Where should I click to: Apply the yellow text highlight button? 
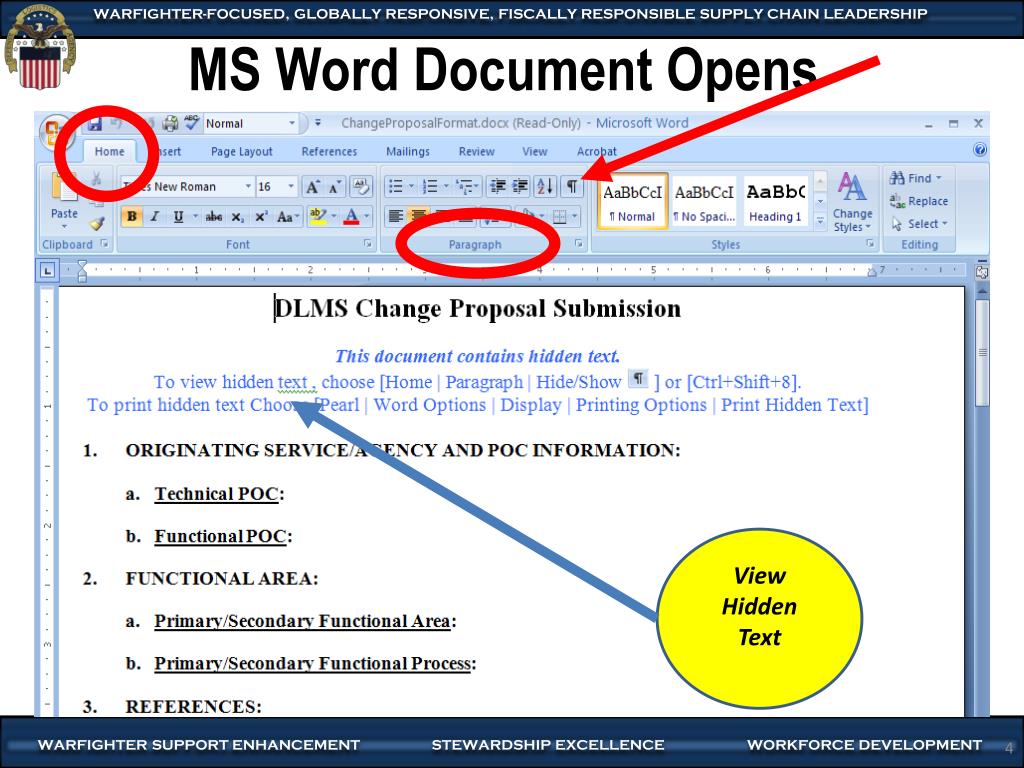pyautogui.click(x=318, y=216)
